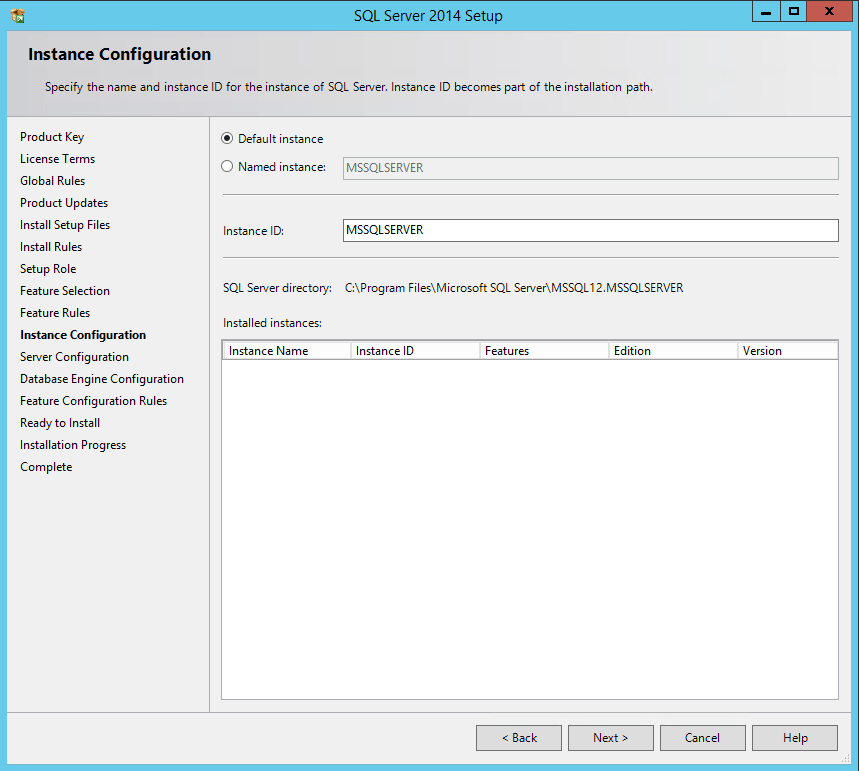Click the Back button
Image resolution: width=859 pixels, height=771 pixels.
click(518, 738)
